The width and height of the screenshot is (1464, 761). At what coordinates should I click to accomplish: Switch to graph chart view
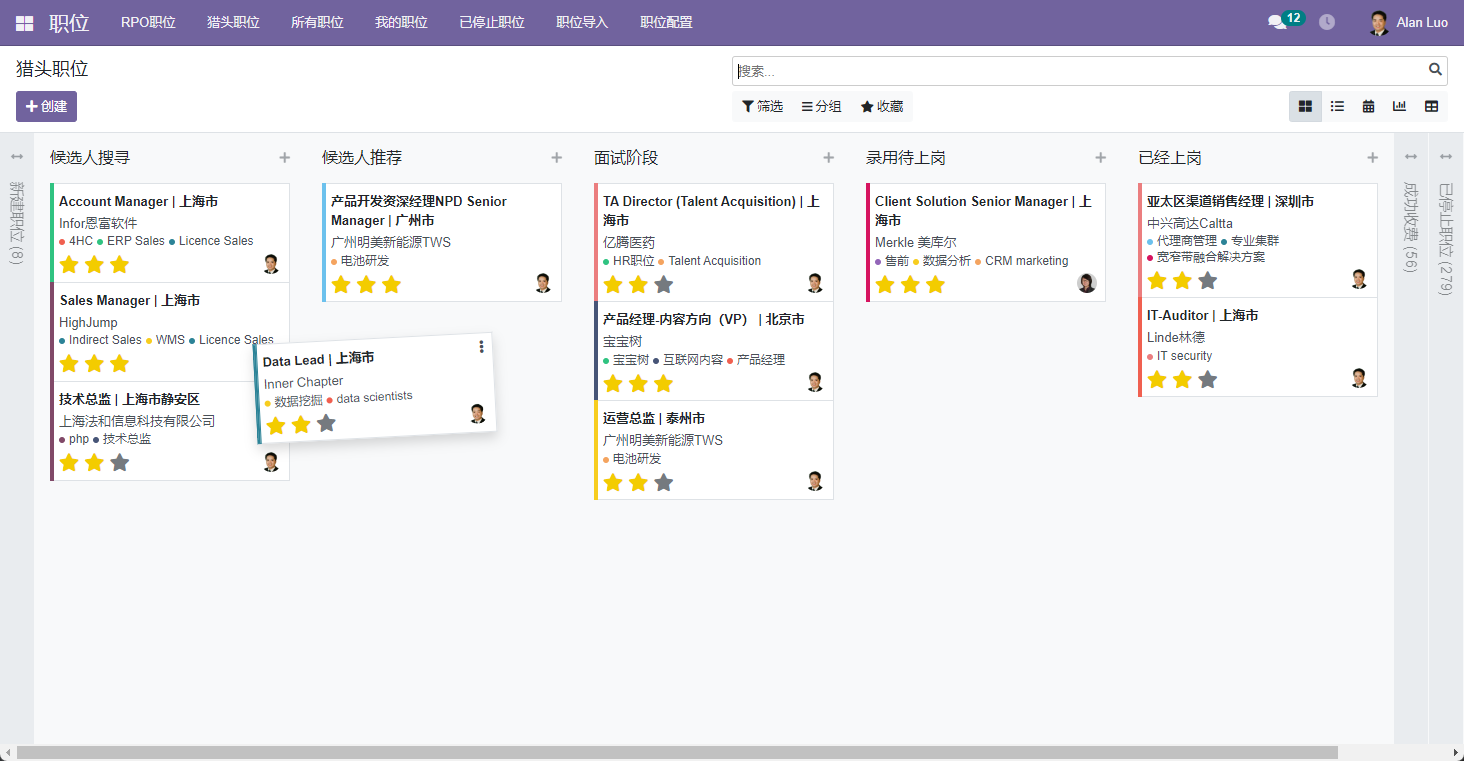[1400, 106]
